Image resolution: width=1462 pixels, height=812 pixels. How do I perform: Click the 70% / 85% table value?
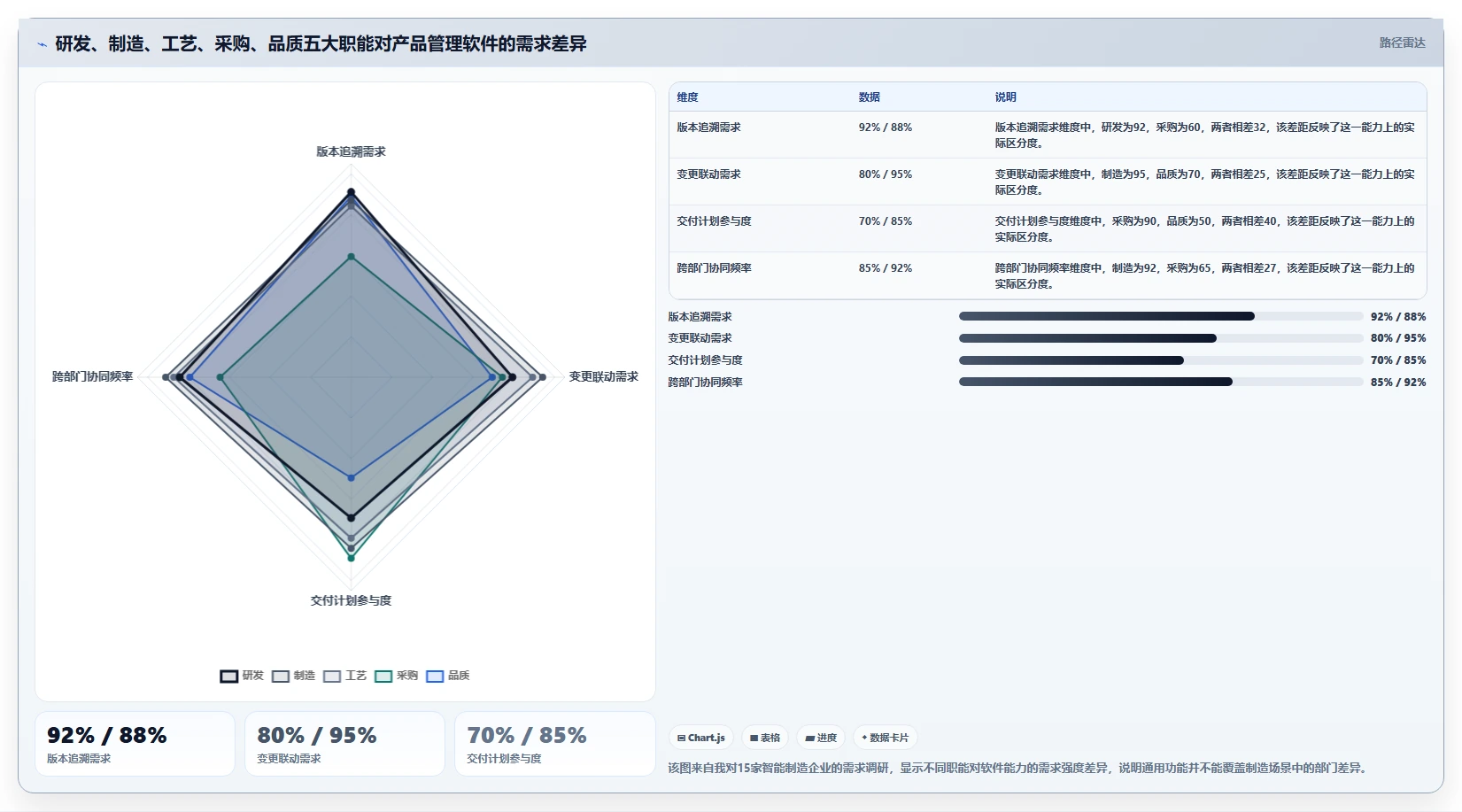(x=885, y=221)
